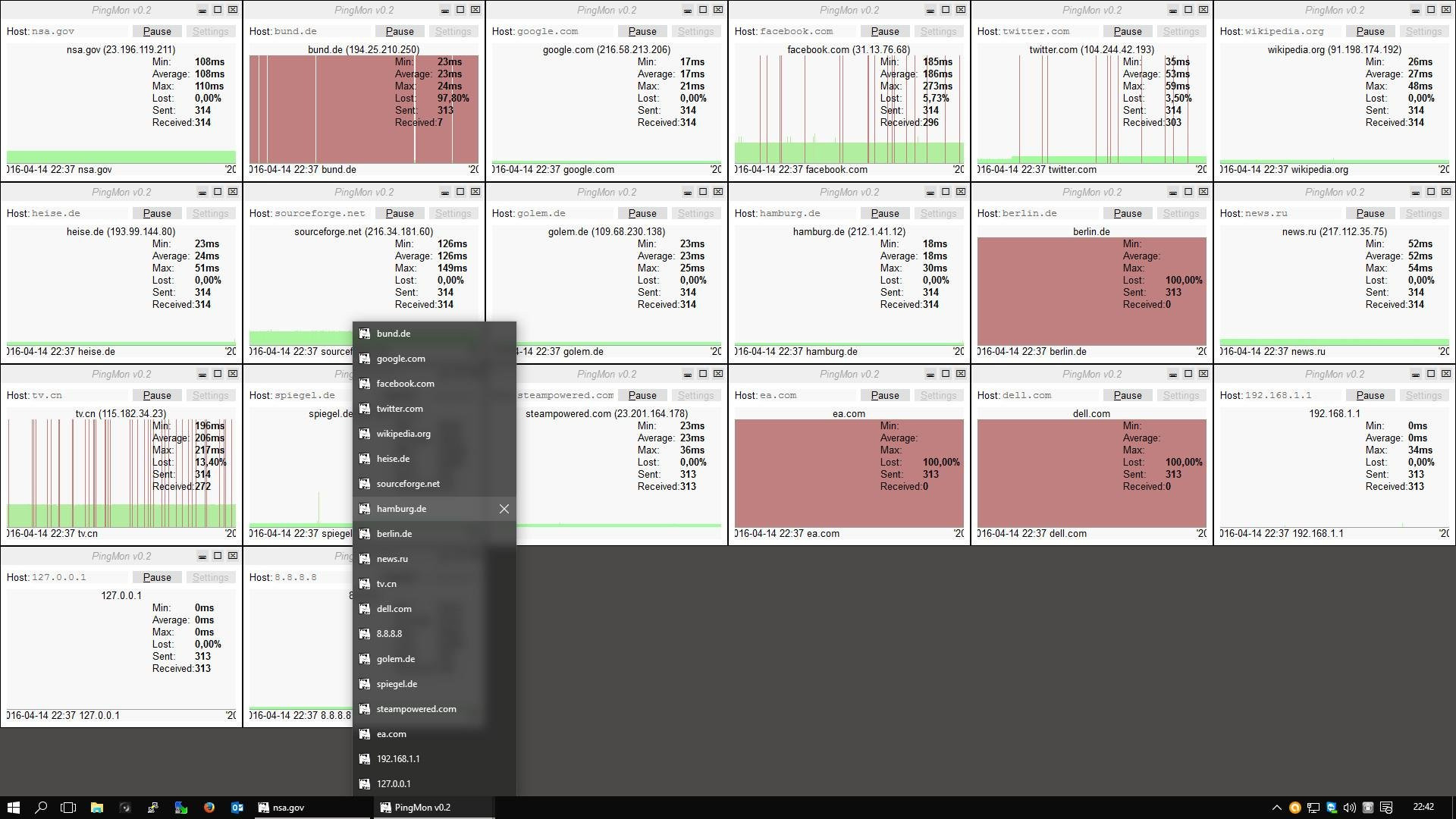Pause the wikipedia.org monitor
Screen dimensions: 1456x819
click(1370, 32)
